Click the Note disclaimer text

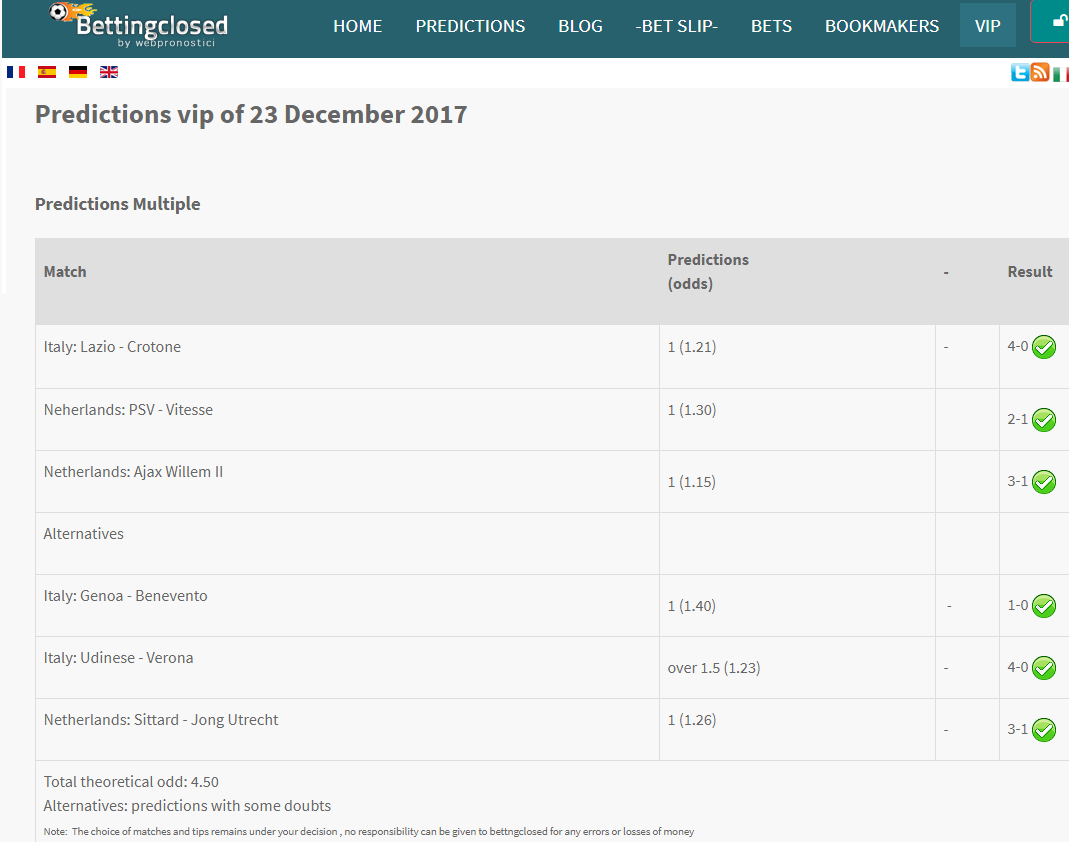[369, 831]
